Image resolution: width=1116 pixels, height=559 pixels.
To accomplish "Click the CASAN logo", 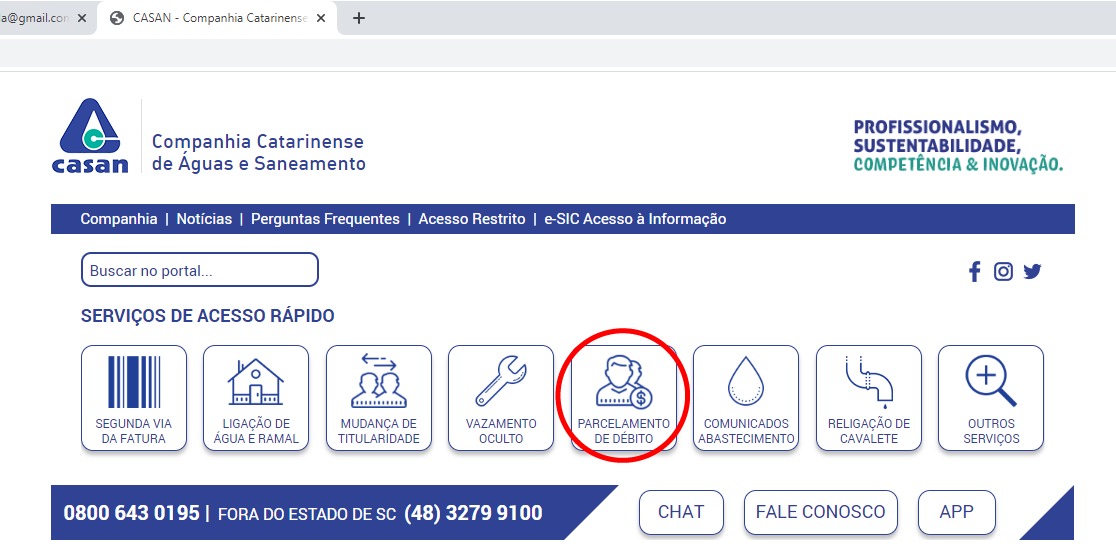I will 91,136.
